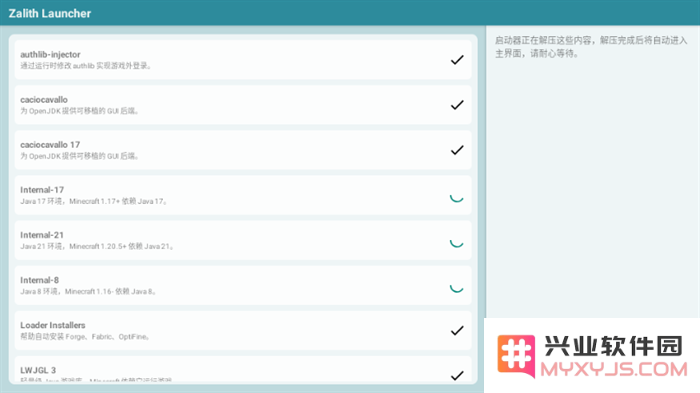Click the checkmark beside caciocavallo 17

pos(457,150)
